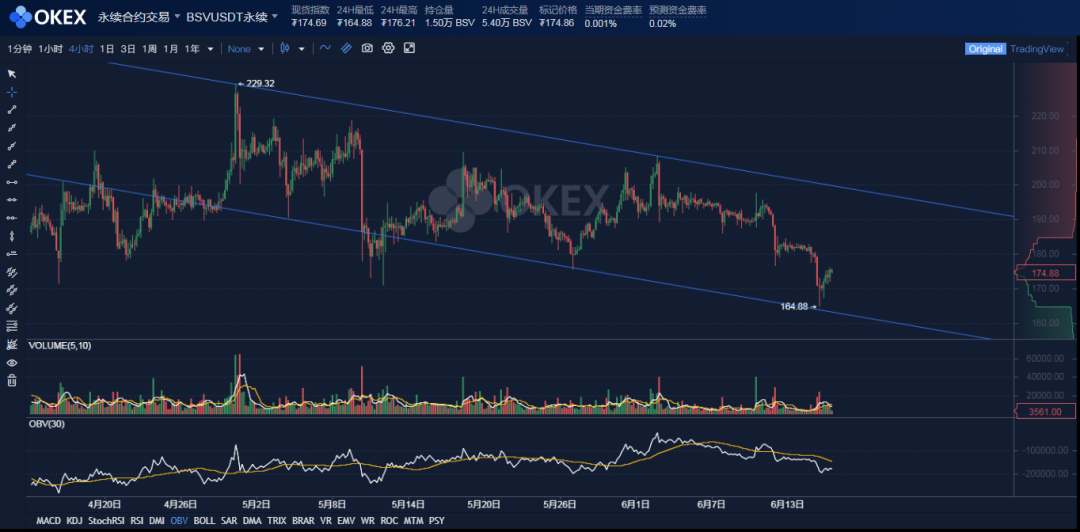
Task: Take a chart snapshot with the camera icon
Action: pyautogui.click(x=368, y=48)
